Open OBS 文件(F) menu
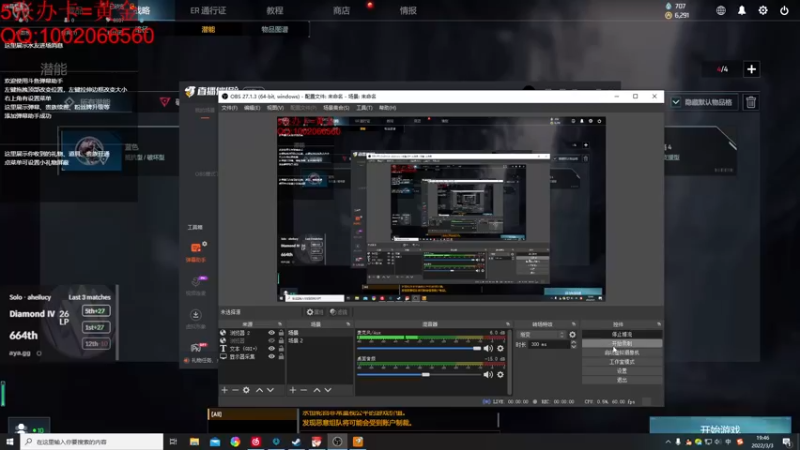 229,108
